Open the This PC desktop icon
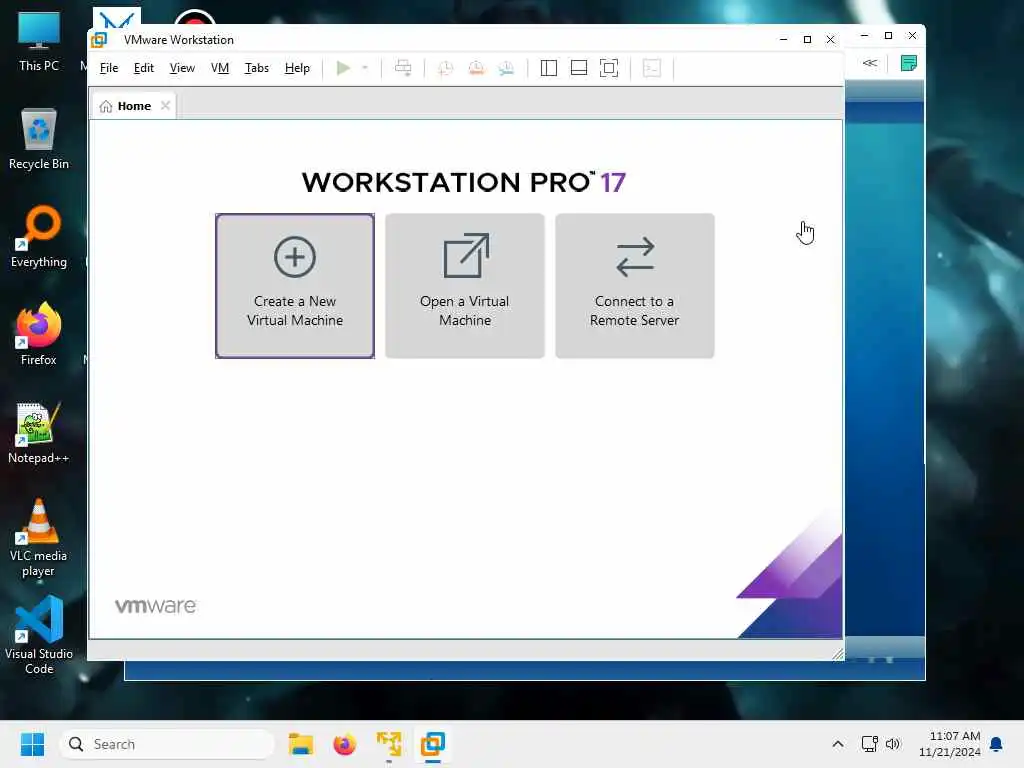 [x=39, y=41]
